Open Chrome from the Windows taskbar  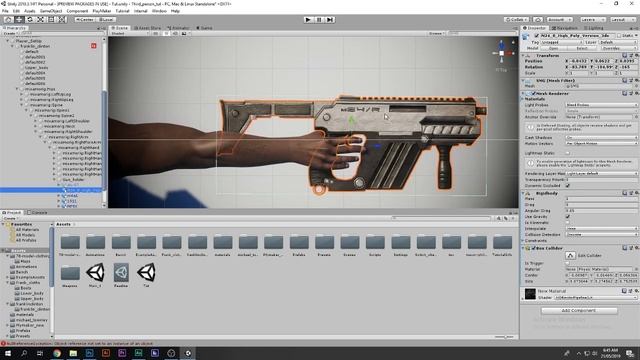click(57, 353)
